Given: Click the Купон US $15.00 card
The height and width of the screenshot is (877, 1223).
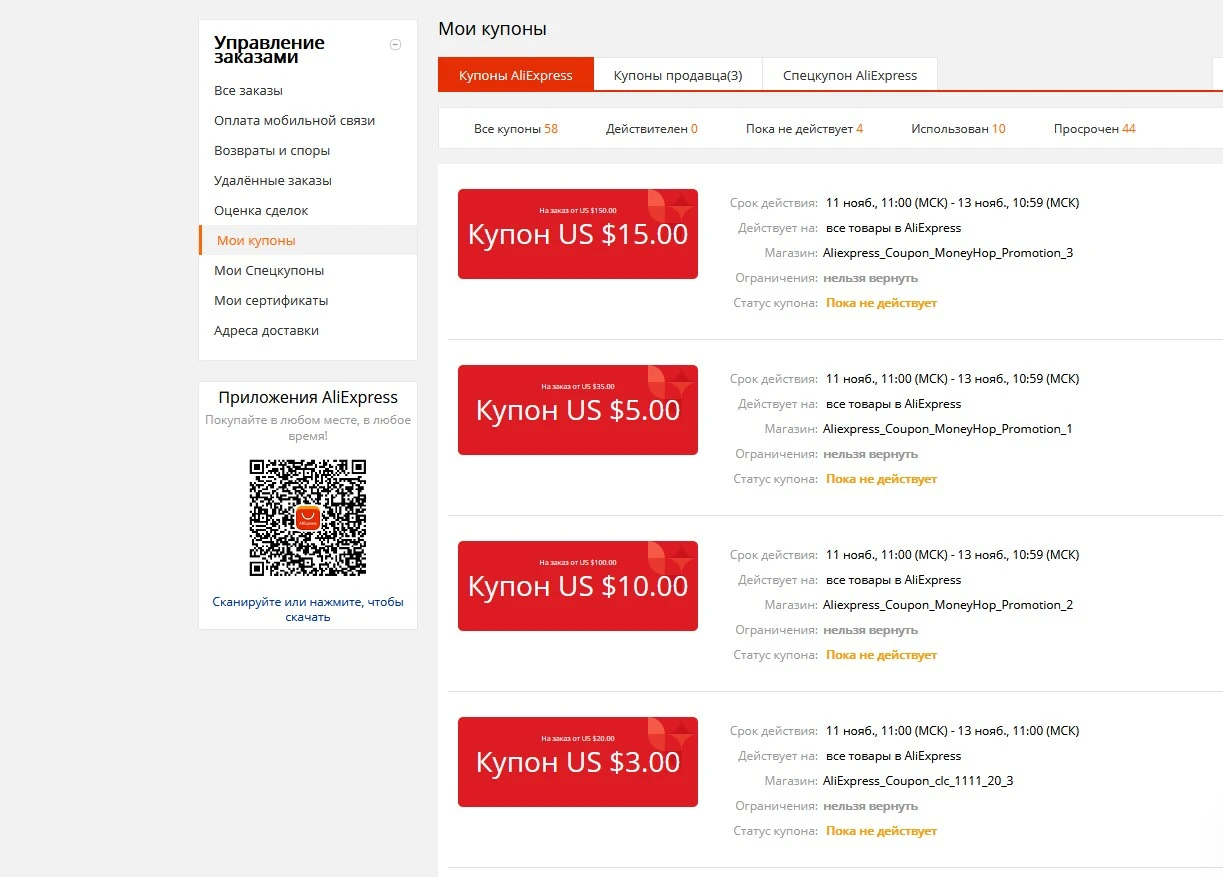Looking at the screenshot, I should (578, 234).
